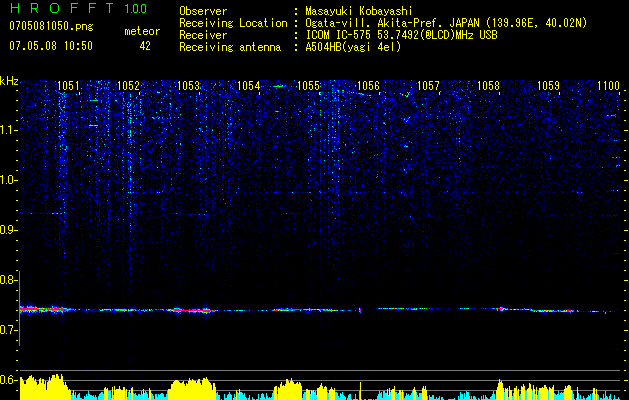Click the 'meteor' label above count
Viewport: 629px width, 400px height.
tap(142, 31)
